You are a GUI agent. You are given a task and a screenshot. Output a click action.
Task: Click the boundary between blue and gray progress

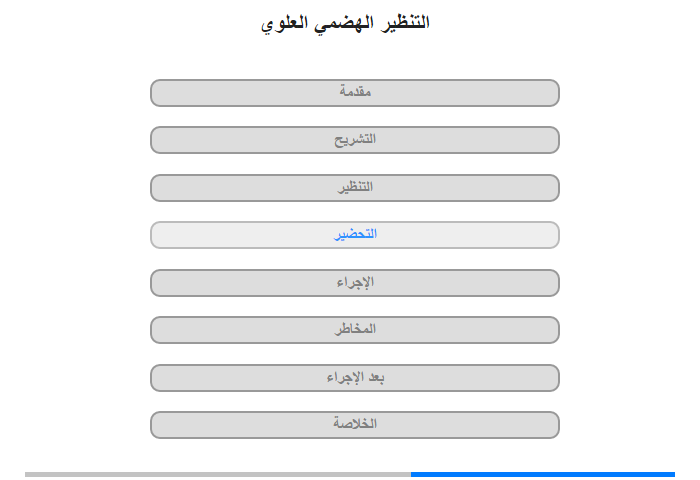coord(411,474)
